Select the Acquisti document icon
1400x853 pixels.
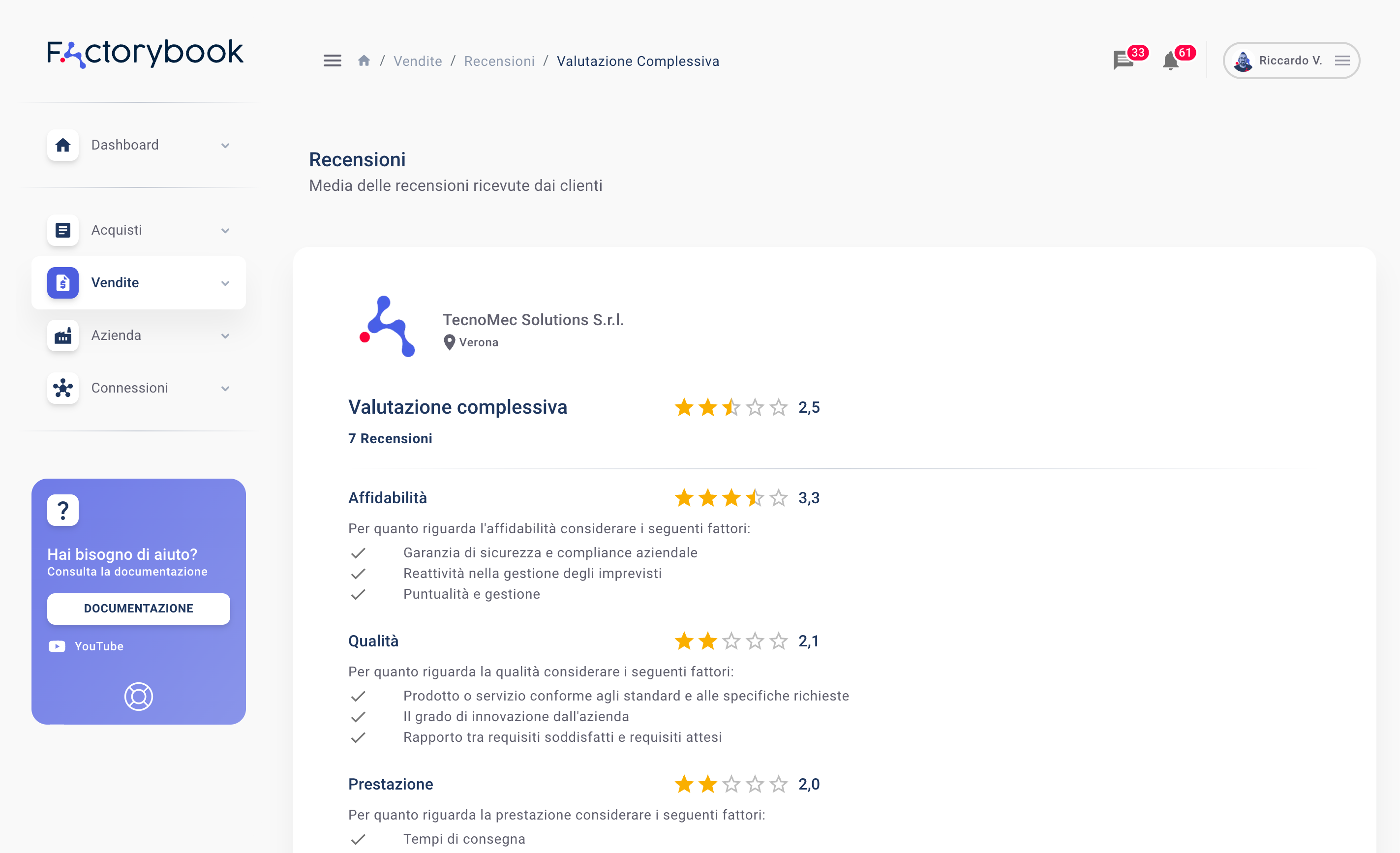pos(62,230)
